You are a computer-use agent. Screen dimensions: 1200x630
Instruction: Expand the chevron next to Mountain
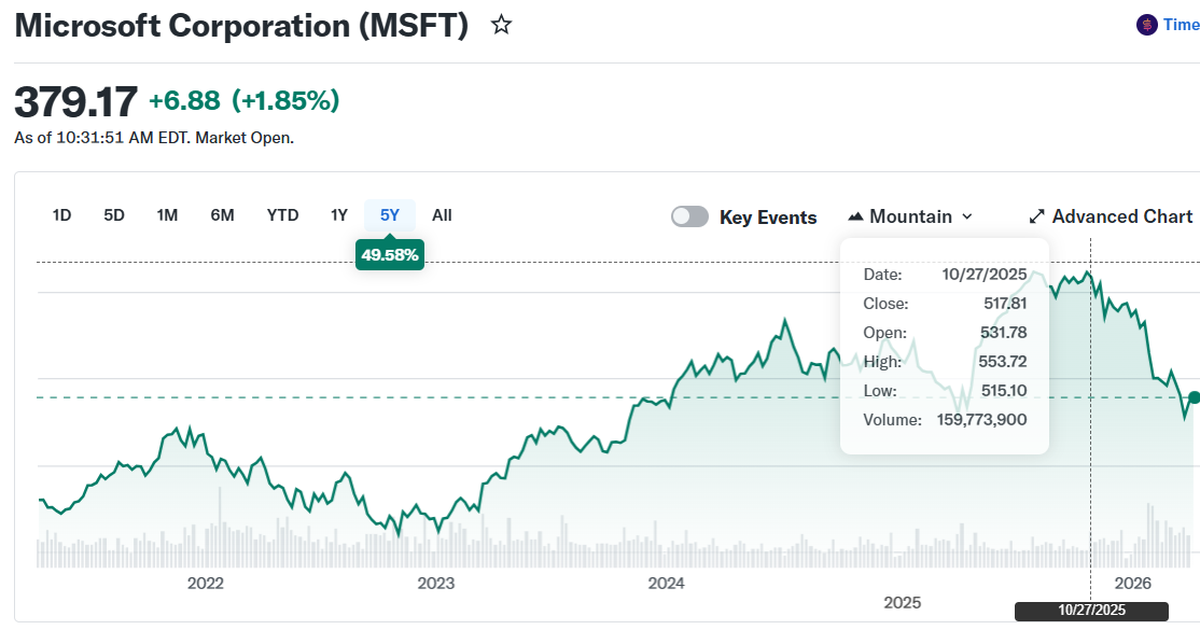(x=967, y=217)
